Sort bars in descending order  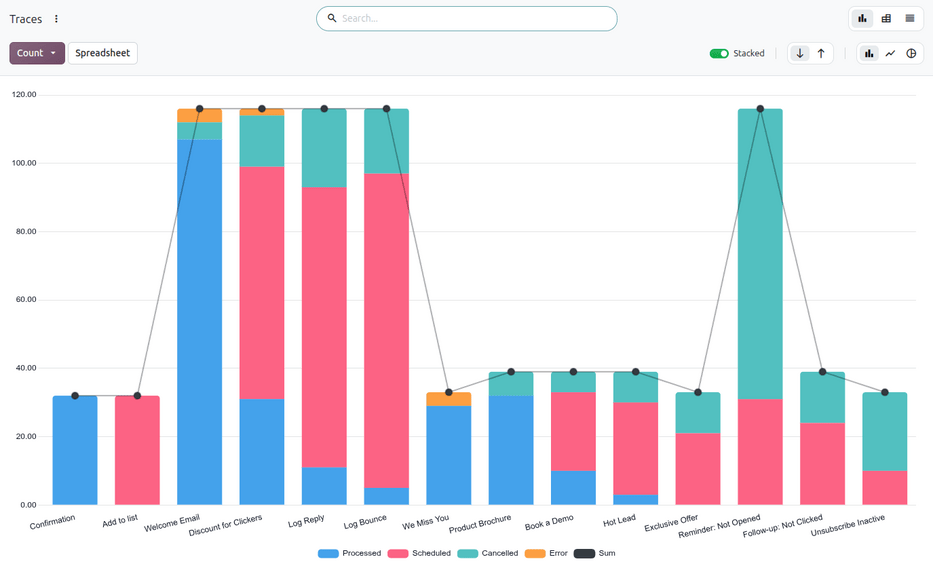(800, 54)
